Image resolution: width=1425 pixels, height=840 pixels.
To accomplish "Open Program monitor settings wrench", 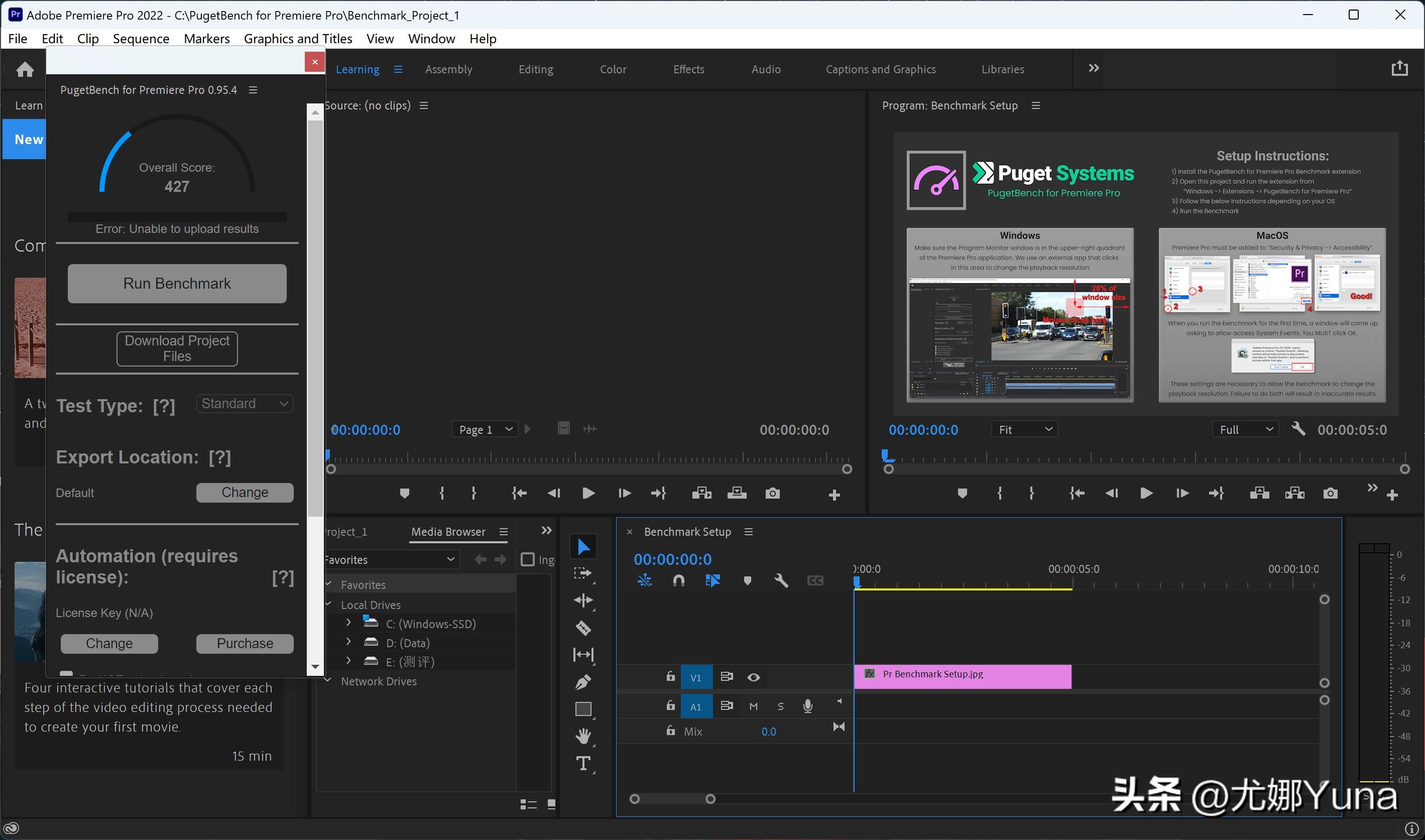I will coord(1298,429).
